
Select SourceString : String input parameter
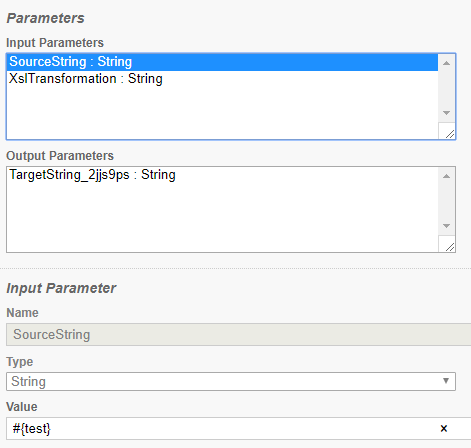click(222, 62)
